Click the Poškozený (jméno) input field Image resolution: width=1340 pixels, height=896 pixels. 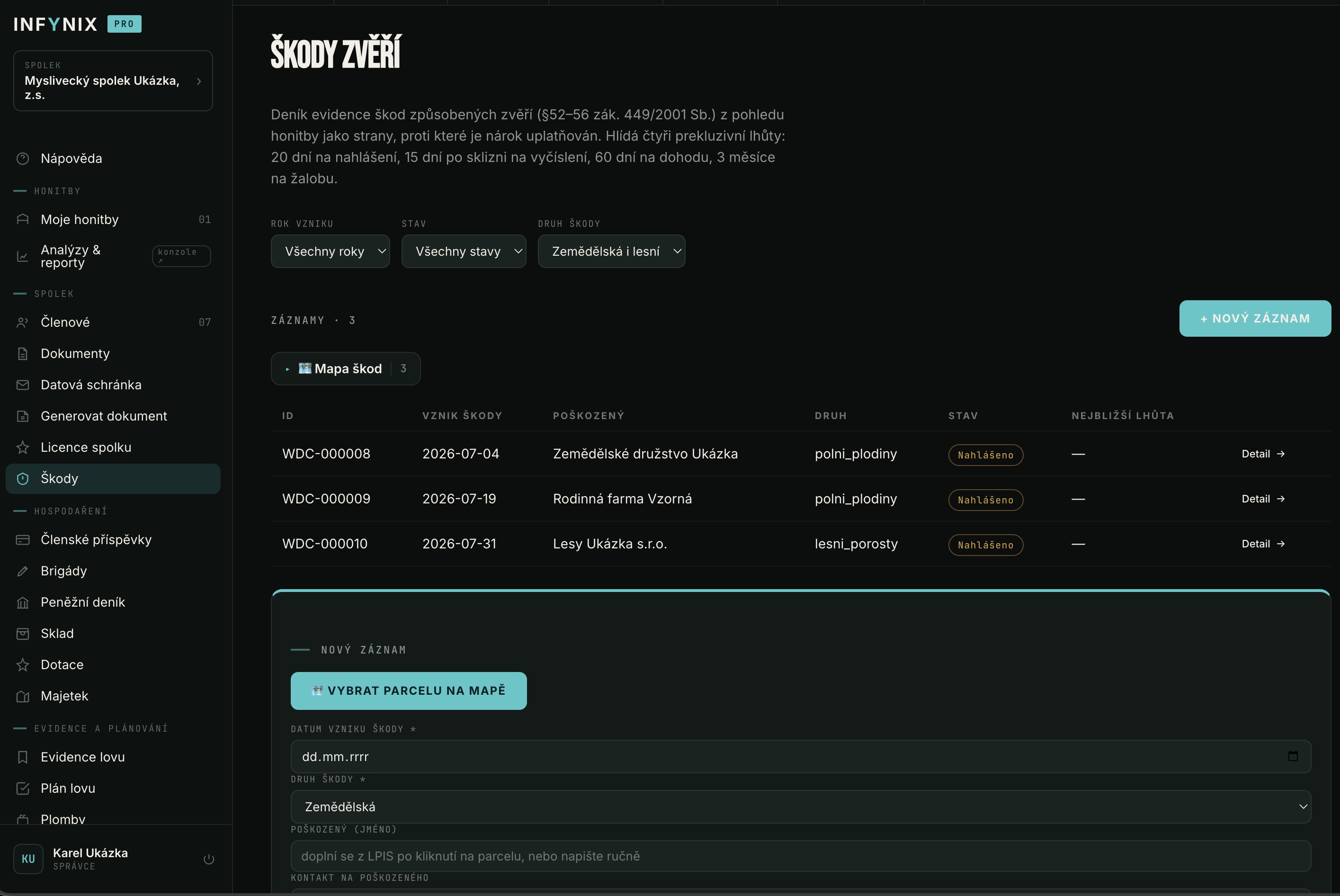pyautogui.click(x=801, y=856)
